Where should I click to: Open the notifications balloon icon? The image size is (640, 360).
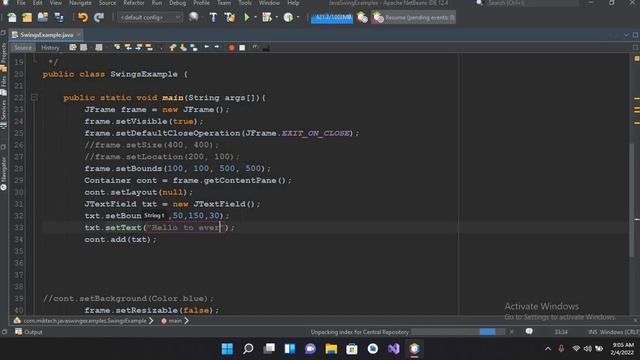[529, 331]
